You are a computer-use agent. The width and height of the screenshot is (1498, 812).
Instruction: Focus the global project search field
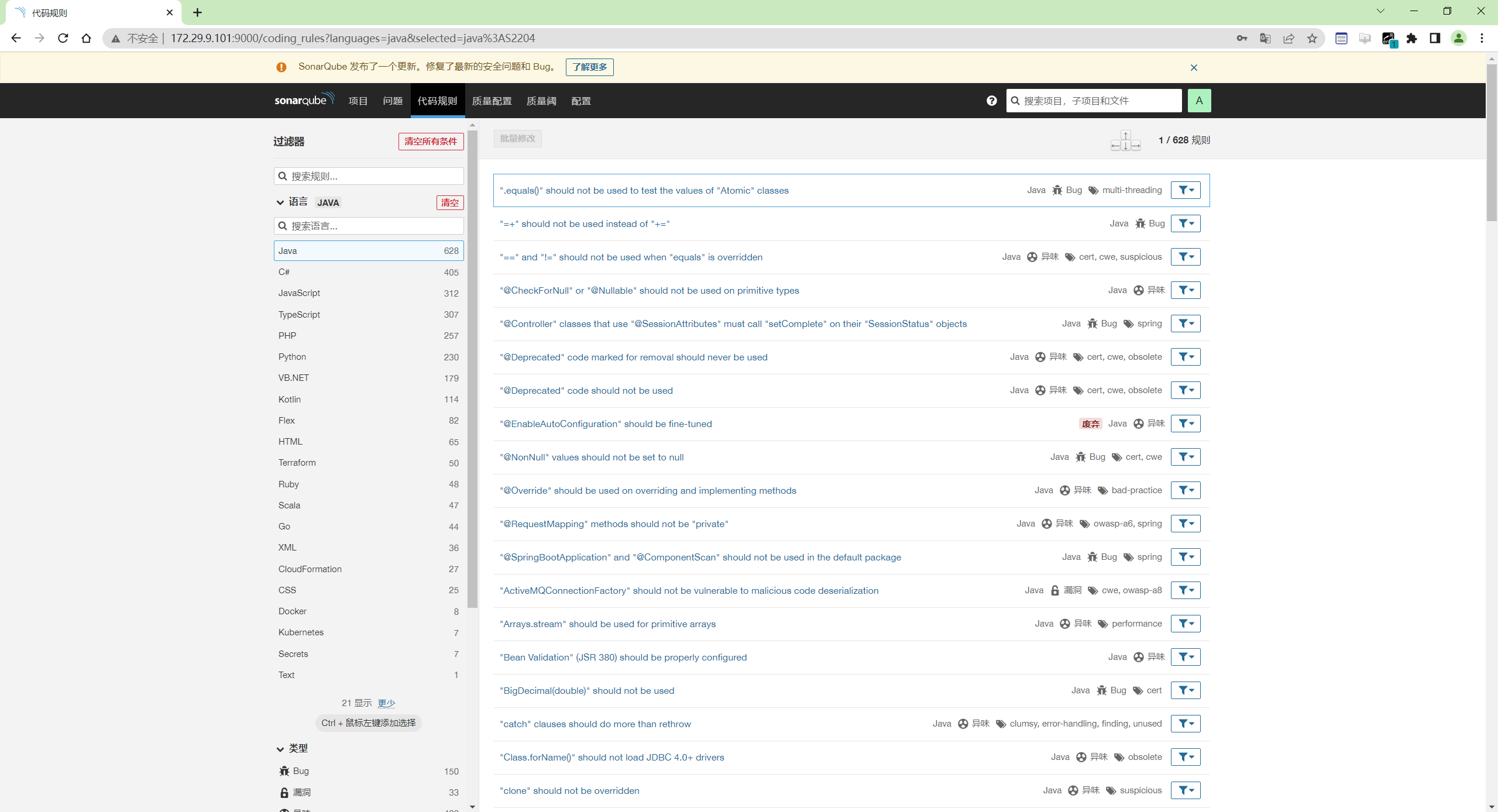click(1094, 101)
